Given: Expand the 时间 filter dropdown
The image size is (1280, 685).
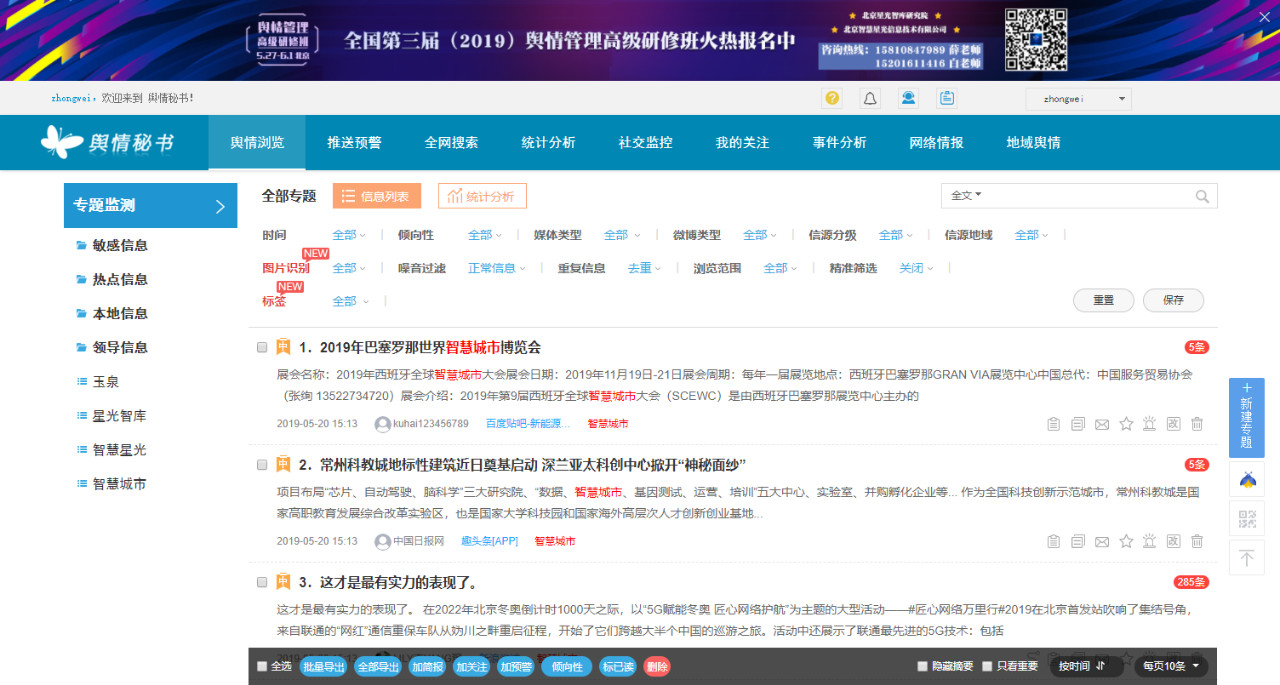Looking at the screenshot, I should [349, 235].
